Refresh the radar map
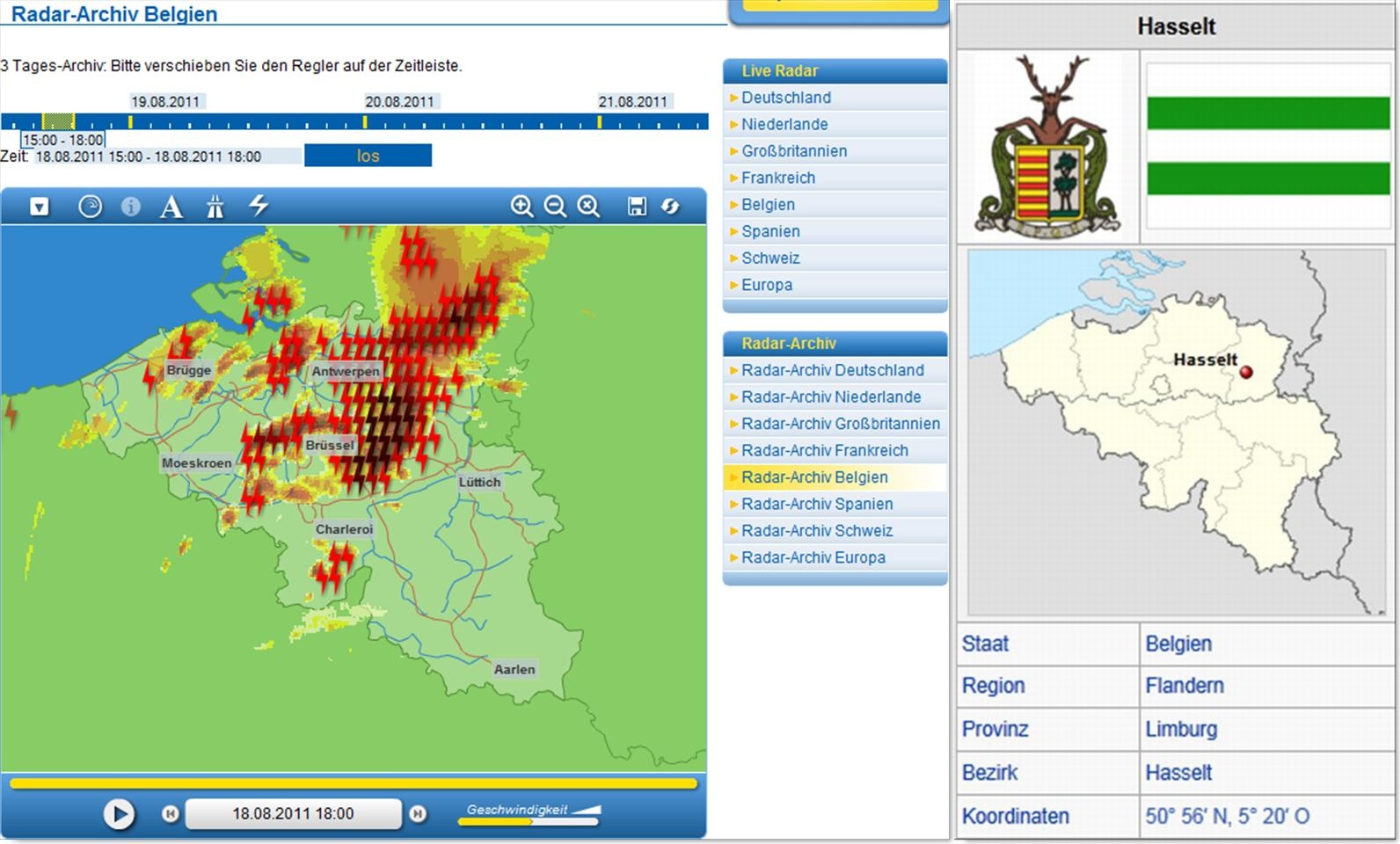Screen dimensions: 1400x844 click(x=670, y=207)
